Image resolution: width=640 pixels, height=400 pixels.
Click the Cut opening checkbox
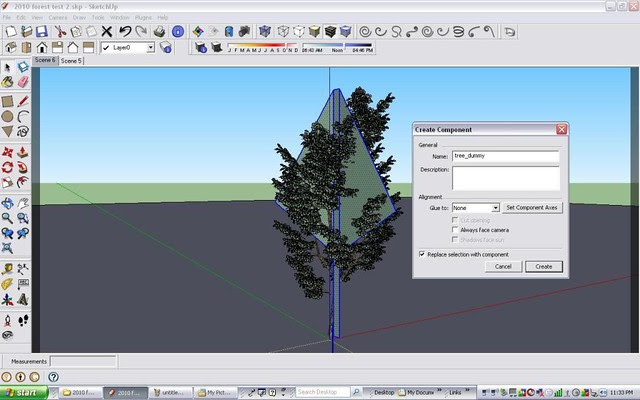pos(455,220)
